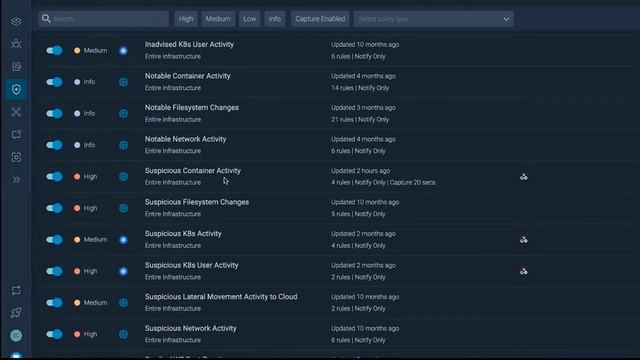640x360 pixels.
Task: Click the Kubernetes icon on Suspicious K8s User Activity
Action: (x=123, y=271)
